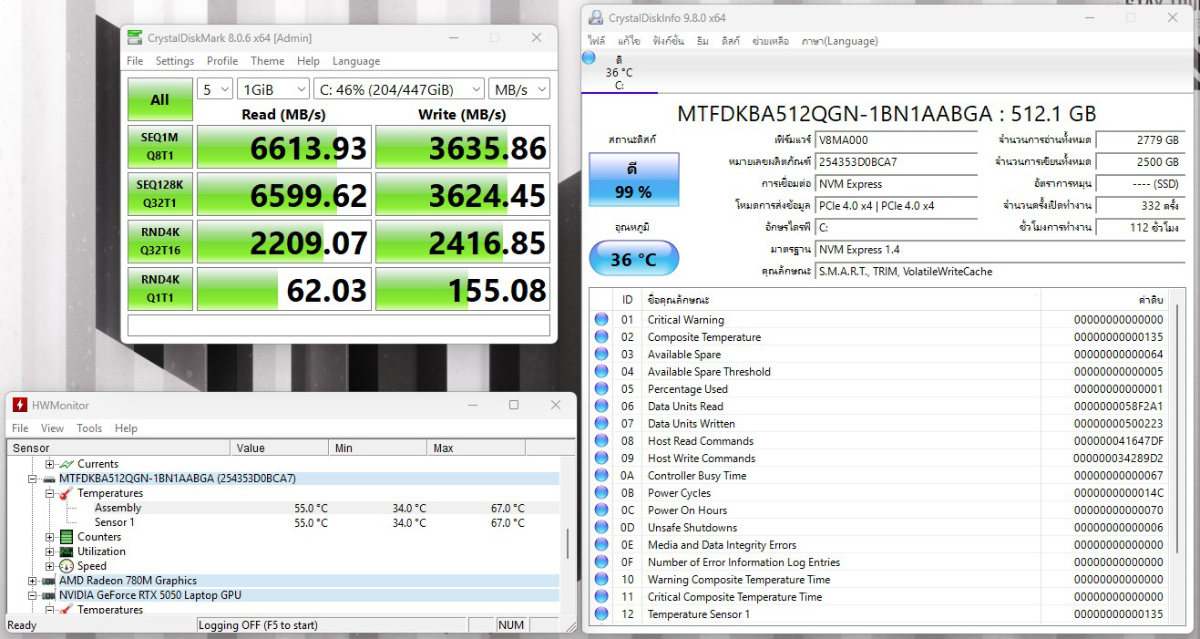This screenshot has height=639, width=1200.
Task: Expand the Counters node in HWMonitor
Action: tap(50, 537)
